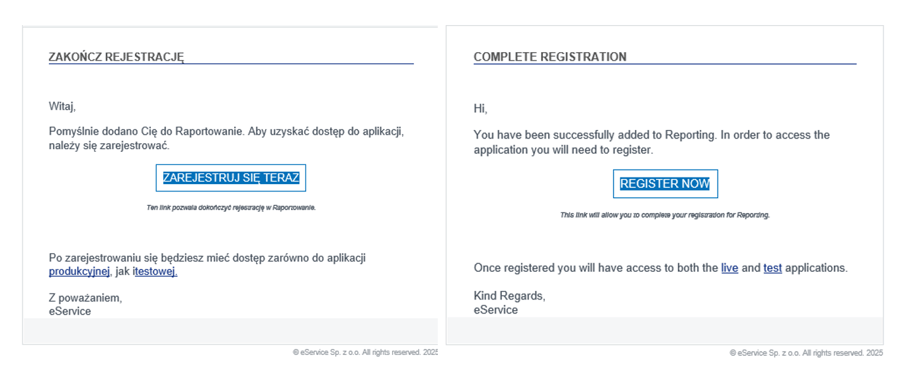Click the Z poważaniem sign-off
The width and height of the screenshot is (910, 386).
pyautogui.click(x=85, y=298)
